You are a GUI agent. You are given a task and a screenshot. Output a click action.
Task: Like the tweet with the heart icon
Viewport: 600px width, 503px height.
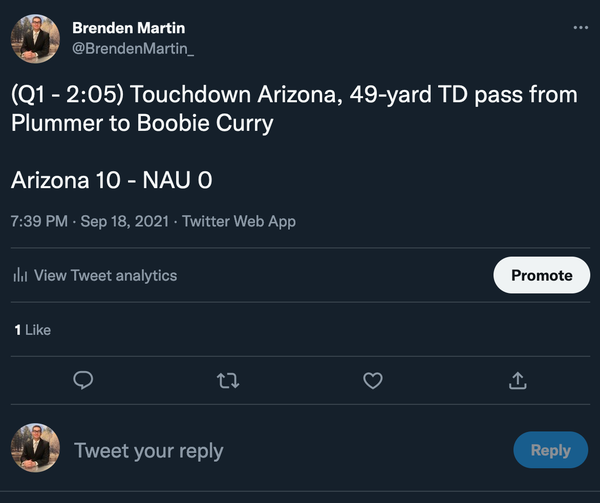click(x=372, y=380)
